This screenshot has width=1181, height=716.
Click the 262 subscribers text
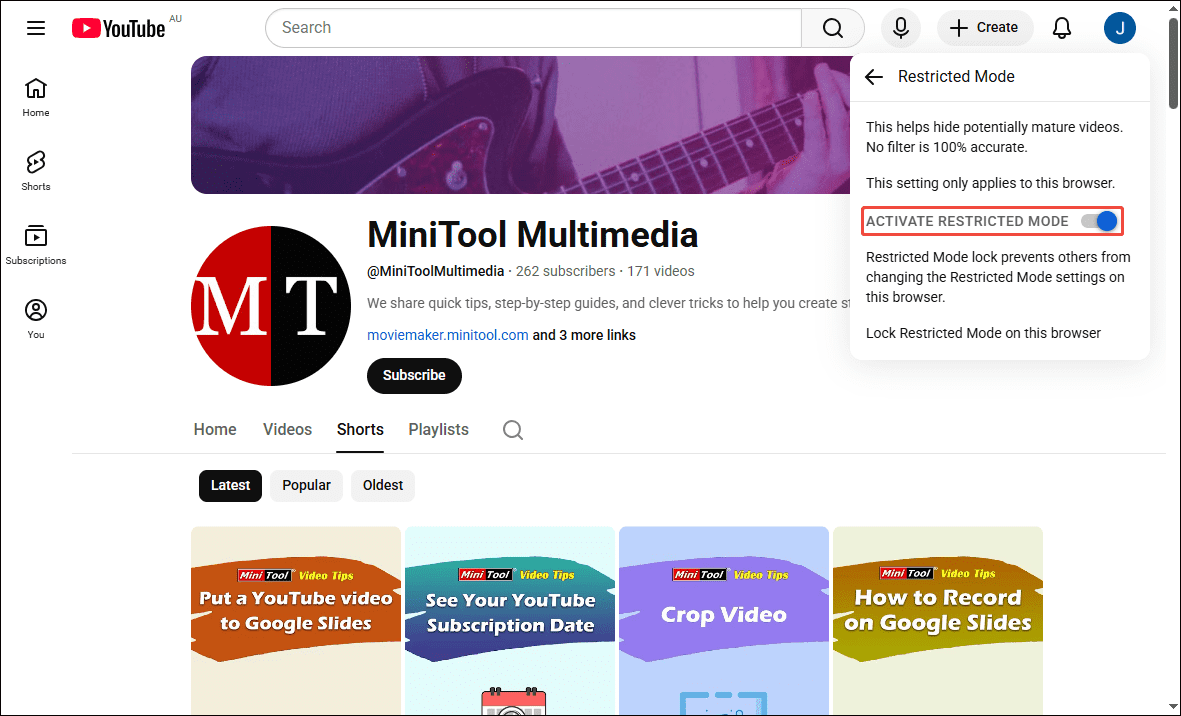(565, 271)
